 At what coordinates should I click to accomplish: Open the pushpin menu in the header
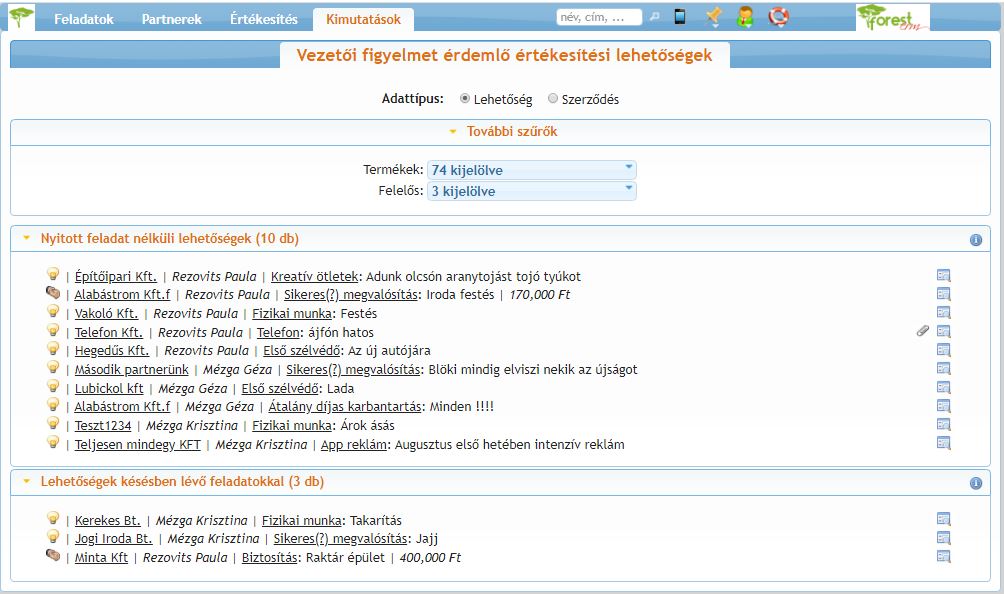[713, 17]
